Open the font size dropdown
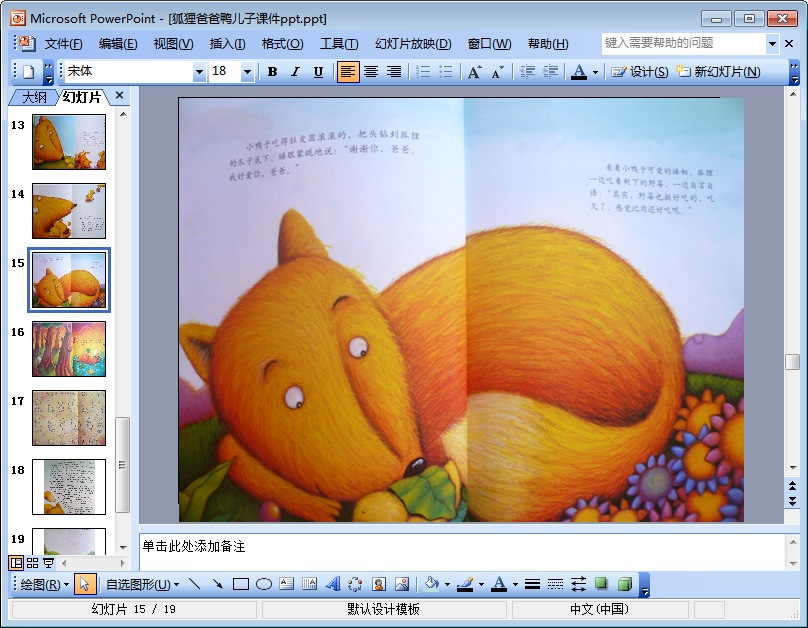 point(247,72)
